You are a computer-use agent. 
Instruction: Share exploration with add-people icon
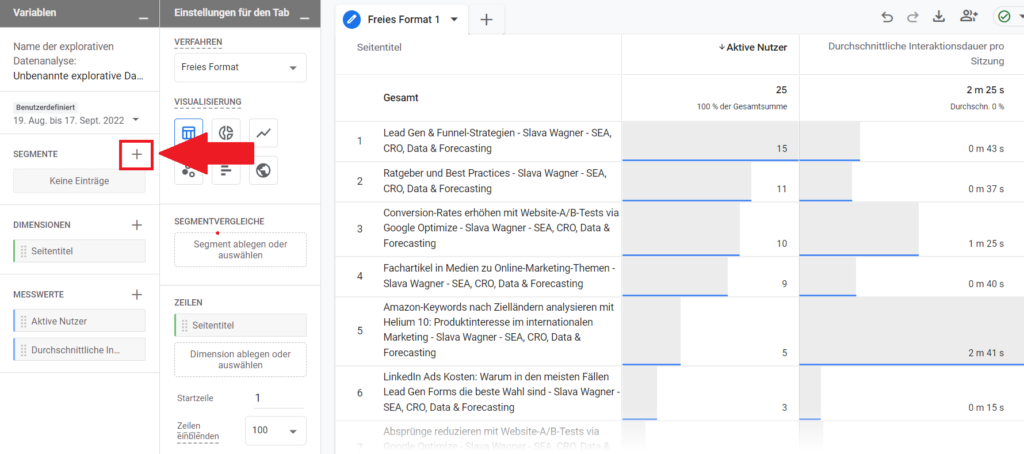click(x=969, y=18)
